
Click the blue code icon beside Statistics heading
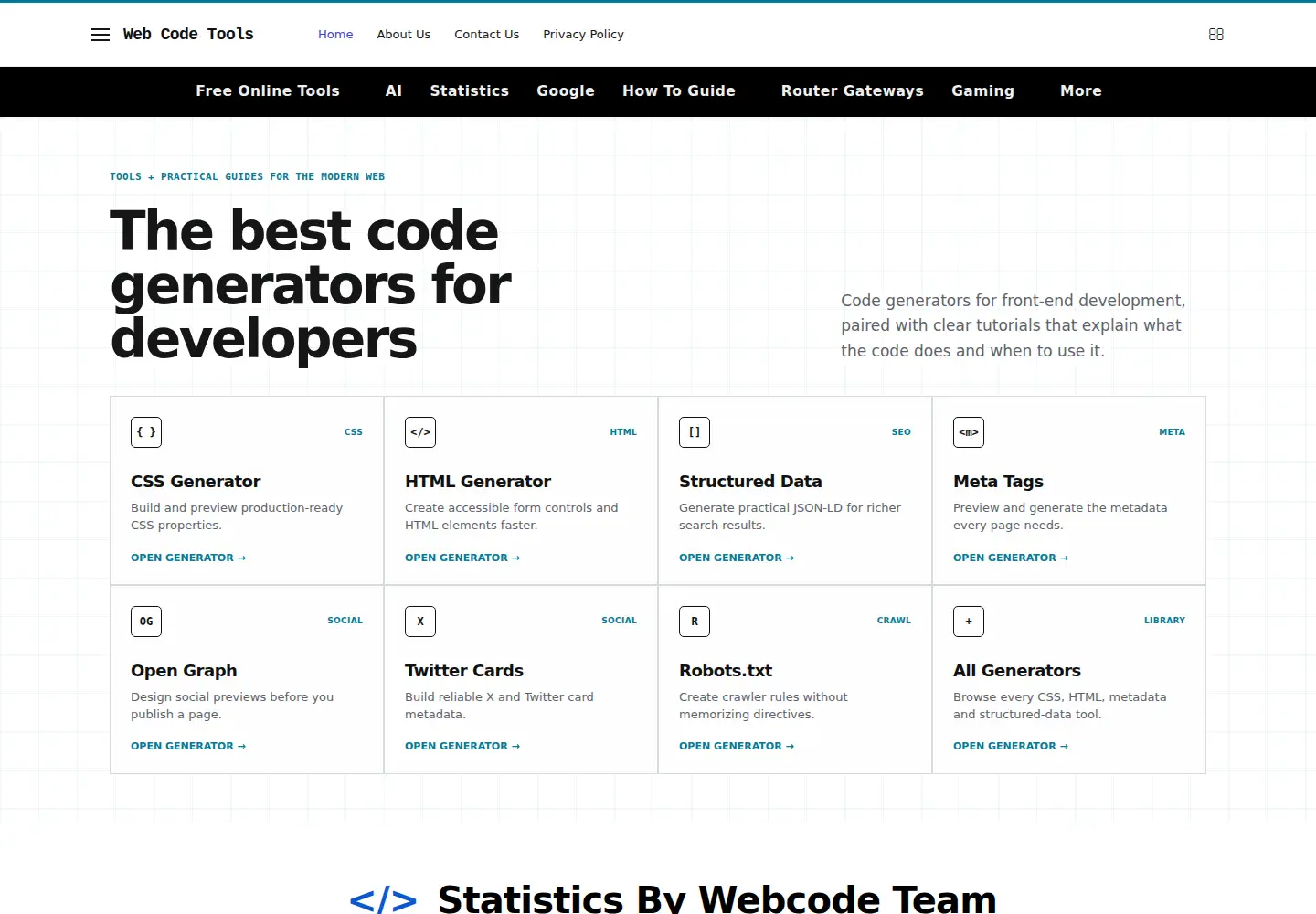[x=383, y=900]
